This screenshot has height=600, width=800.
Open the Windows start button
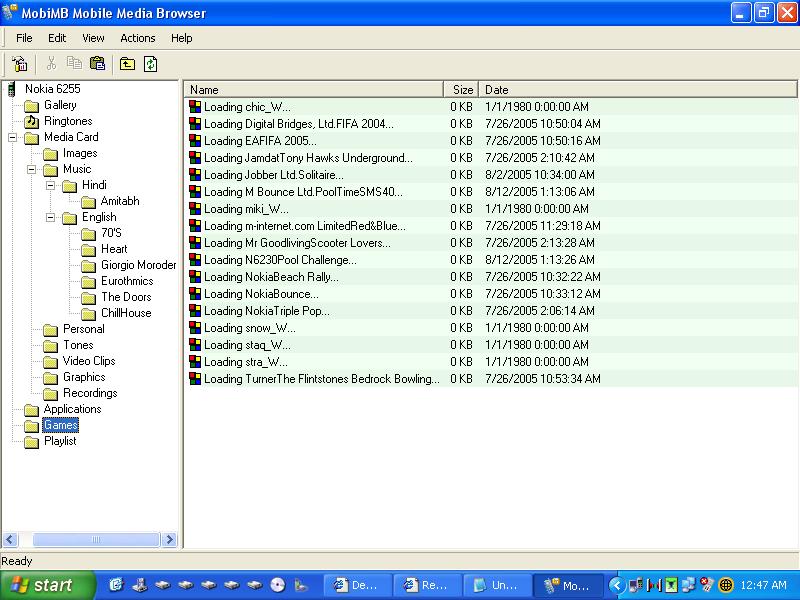47,585
